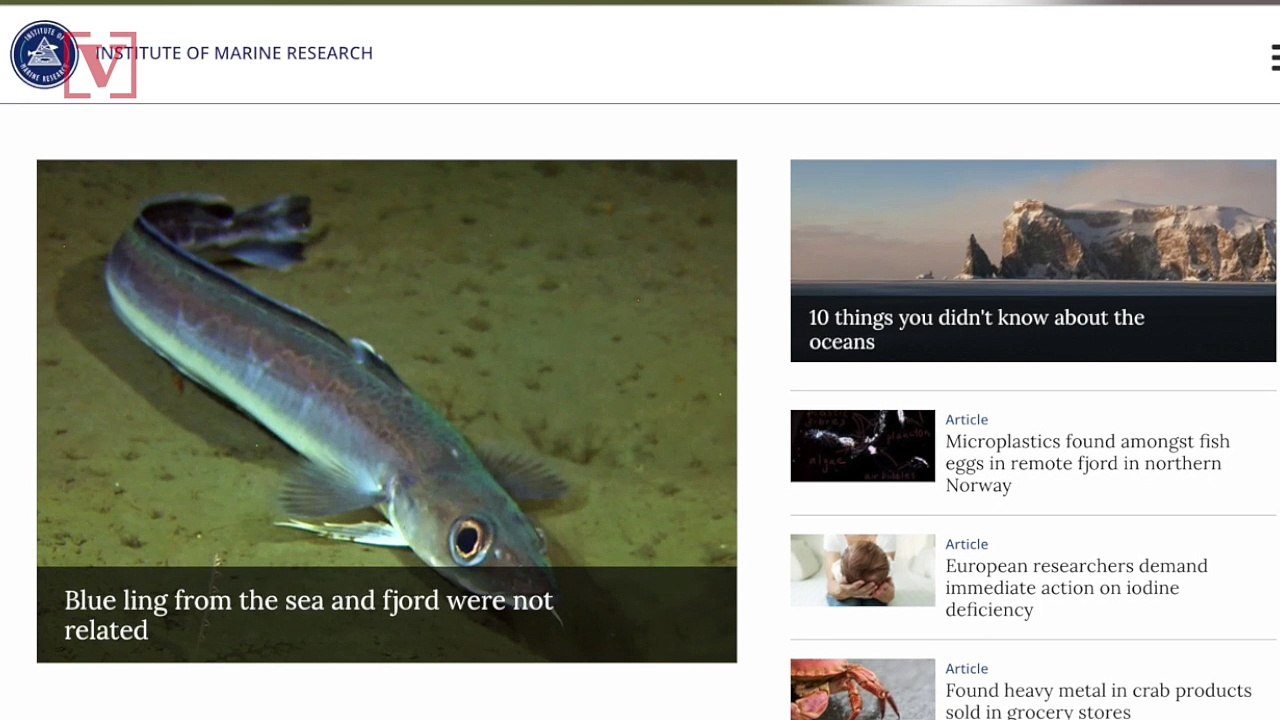1280x720 pixels.
Task: Open the Institute of Marine Research title link
Action: point(234,53)
